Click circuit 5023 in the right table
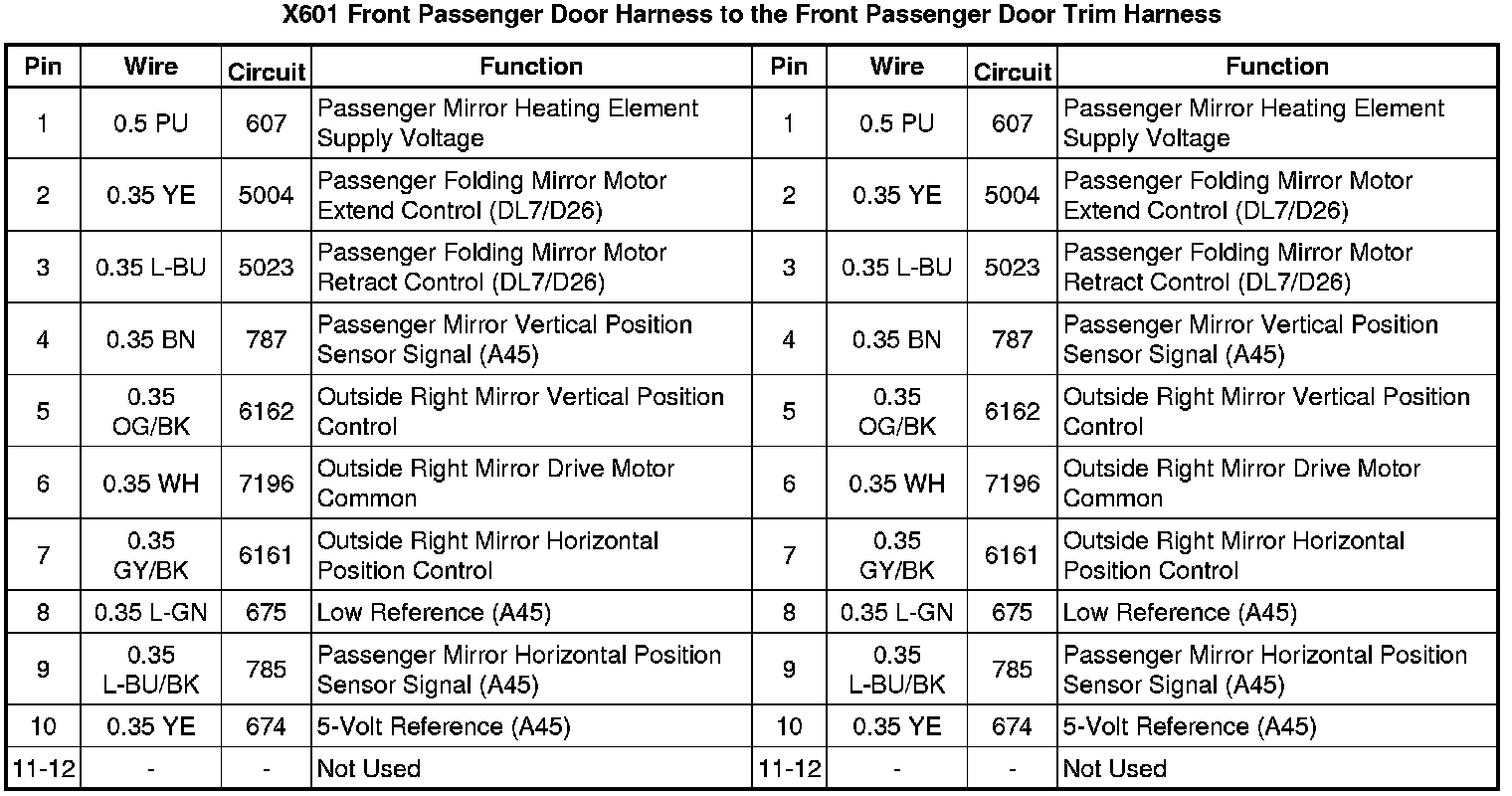1512x796 pixels. tap(1012, 268)
